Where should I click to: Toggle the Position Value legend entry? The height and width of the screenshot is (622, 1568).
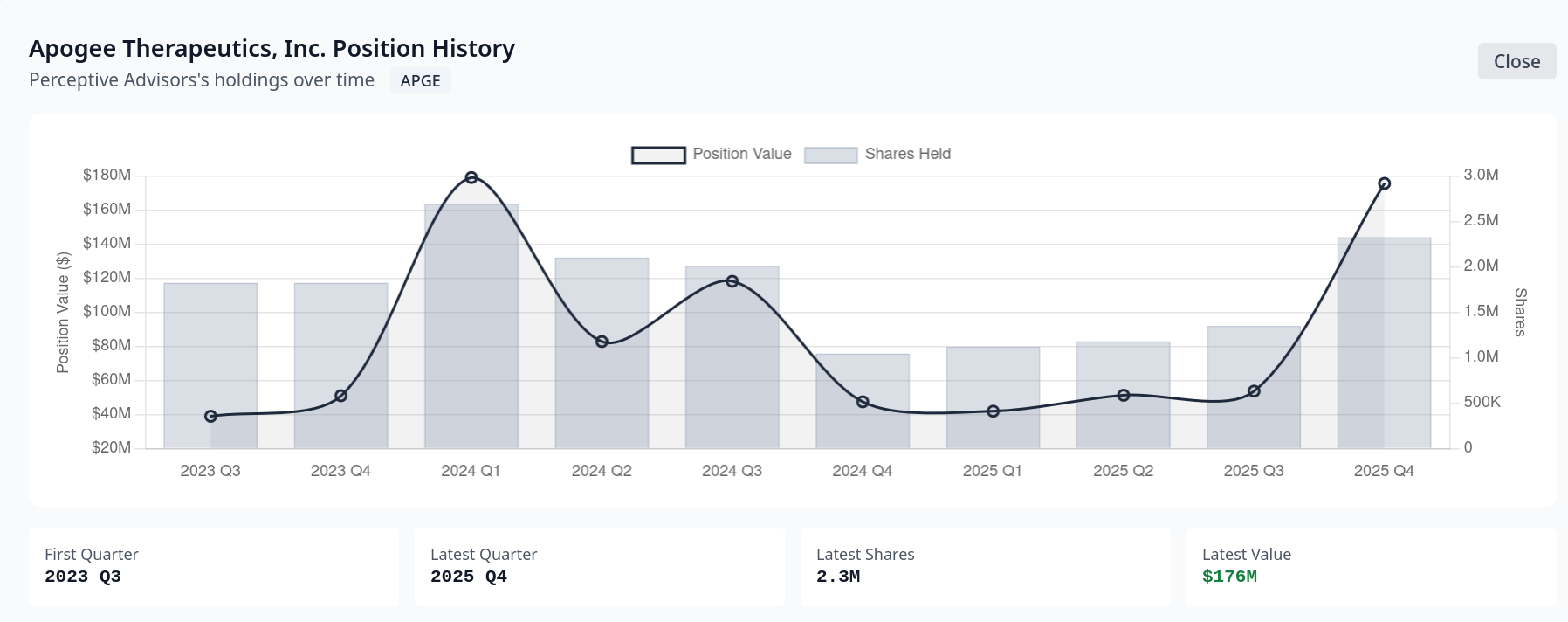(x=741, y=154)
